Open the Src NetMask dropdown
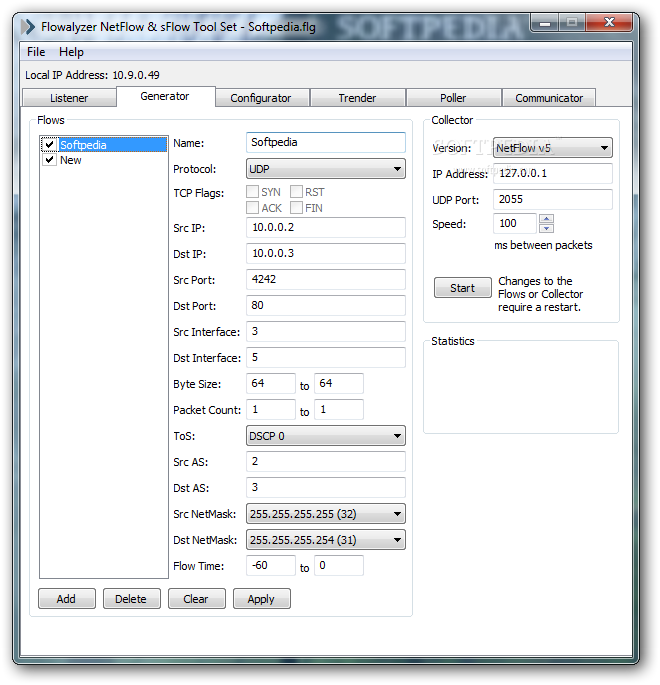Screen dimensions: 660x685 (x=326, y=514)
